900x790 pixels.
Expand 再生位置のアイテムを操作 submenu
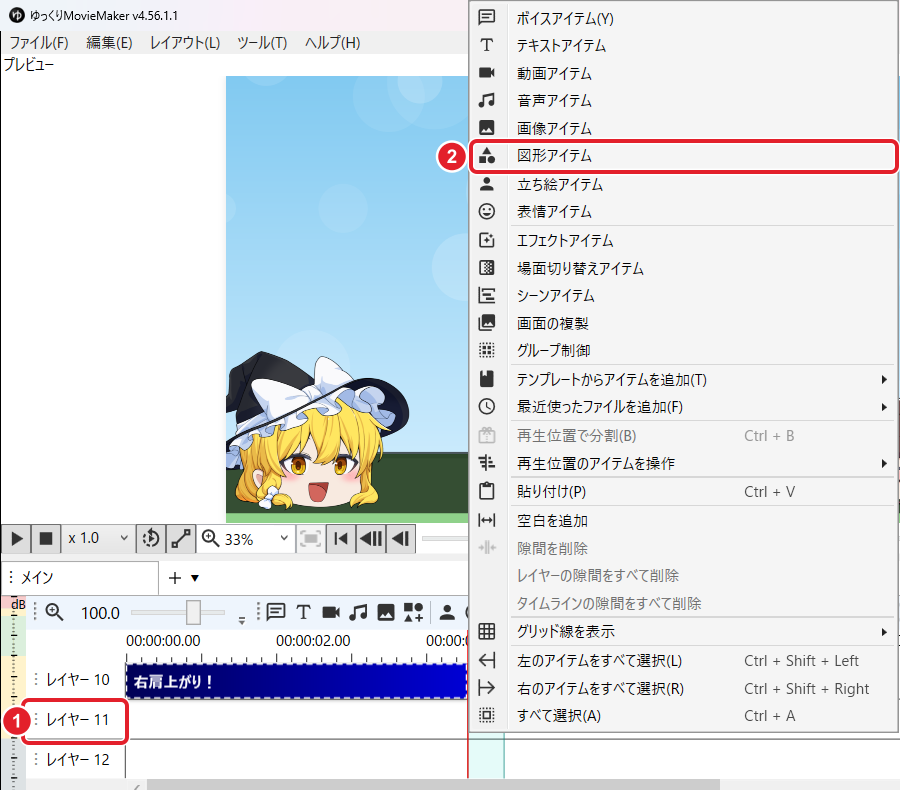(x=683, y=463)
